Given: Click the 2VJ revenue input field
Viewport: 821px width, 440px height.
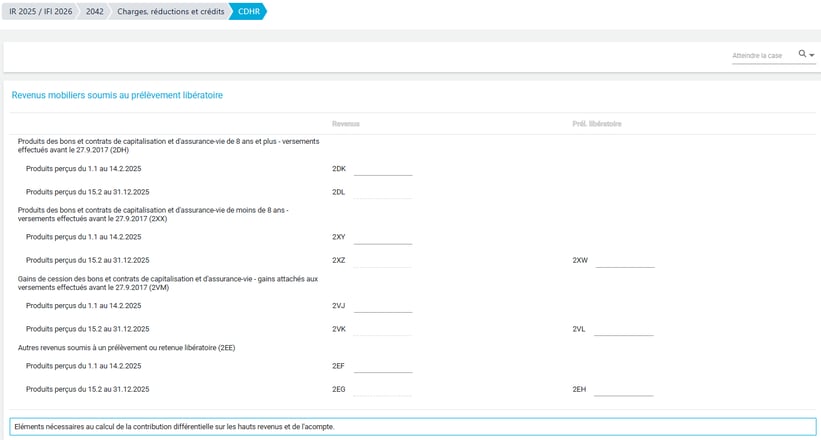Looking at the screenshot, I should pyautogui.click(x=382, y=305).
